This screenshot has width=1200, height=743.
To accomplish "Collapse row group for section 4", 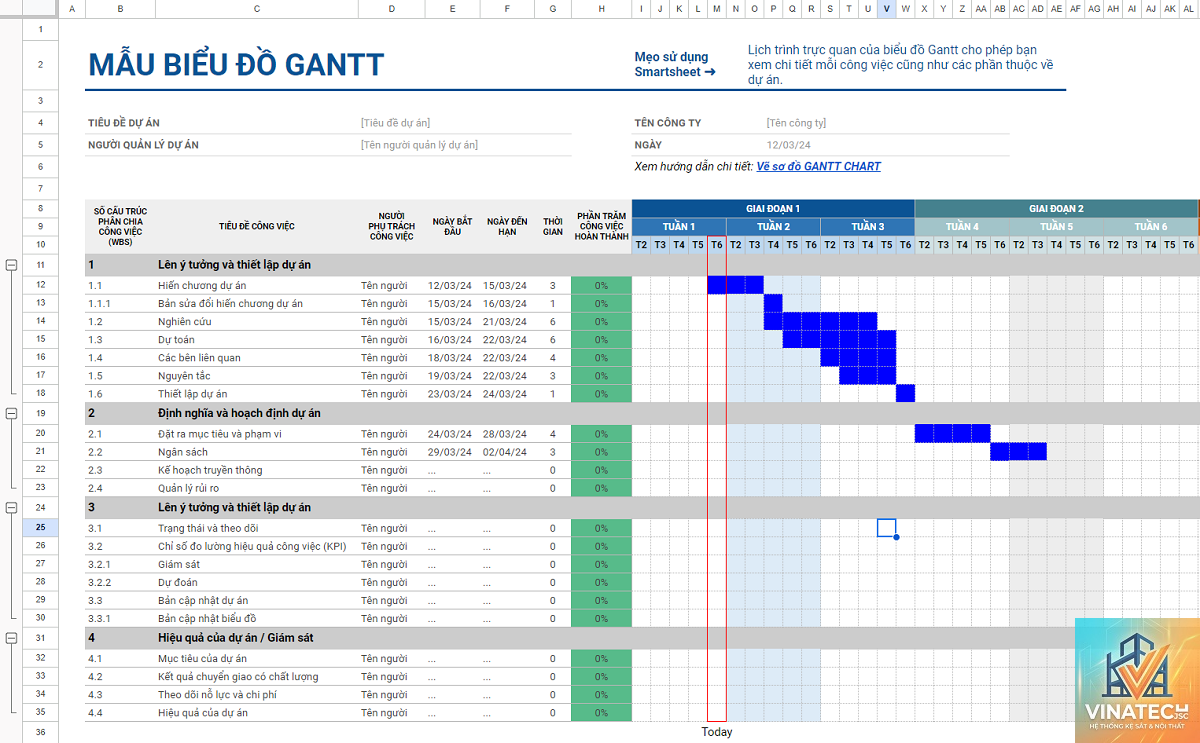I will [x=11, y=638].
